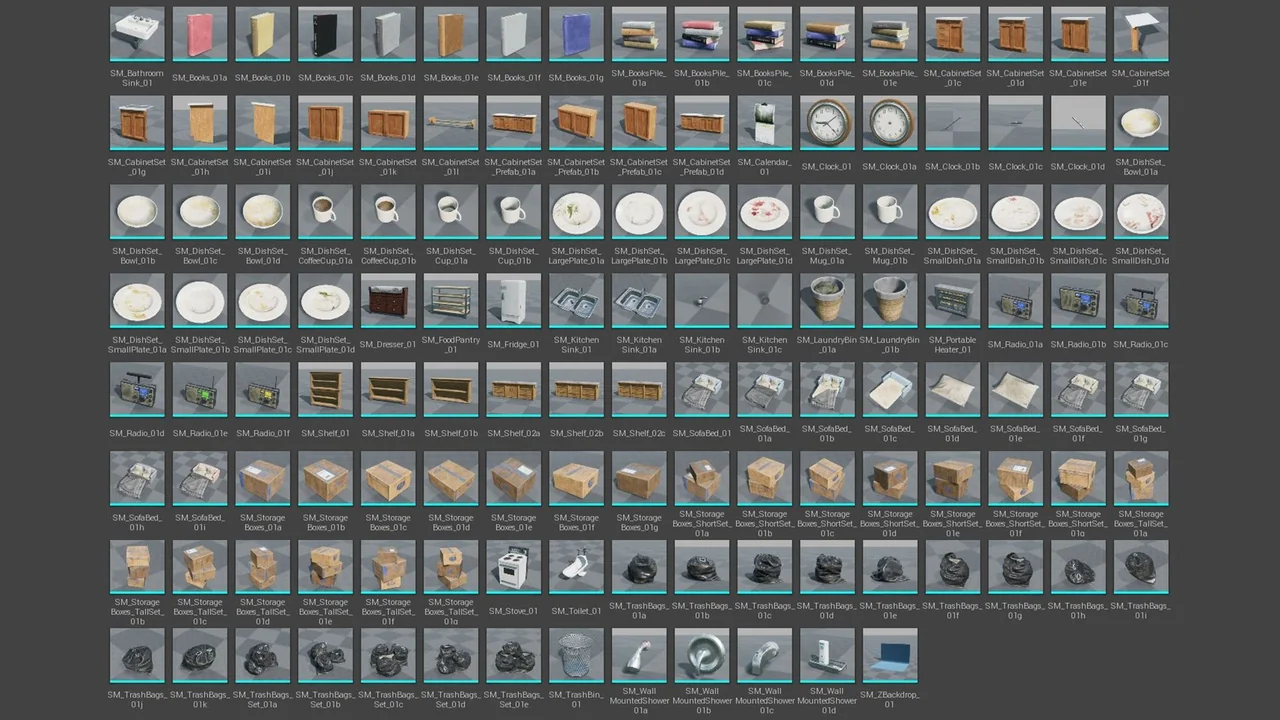Open the SM_Calendar_01 asset

765,123
